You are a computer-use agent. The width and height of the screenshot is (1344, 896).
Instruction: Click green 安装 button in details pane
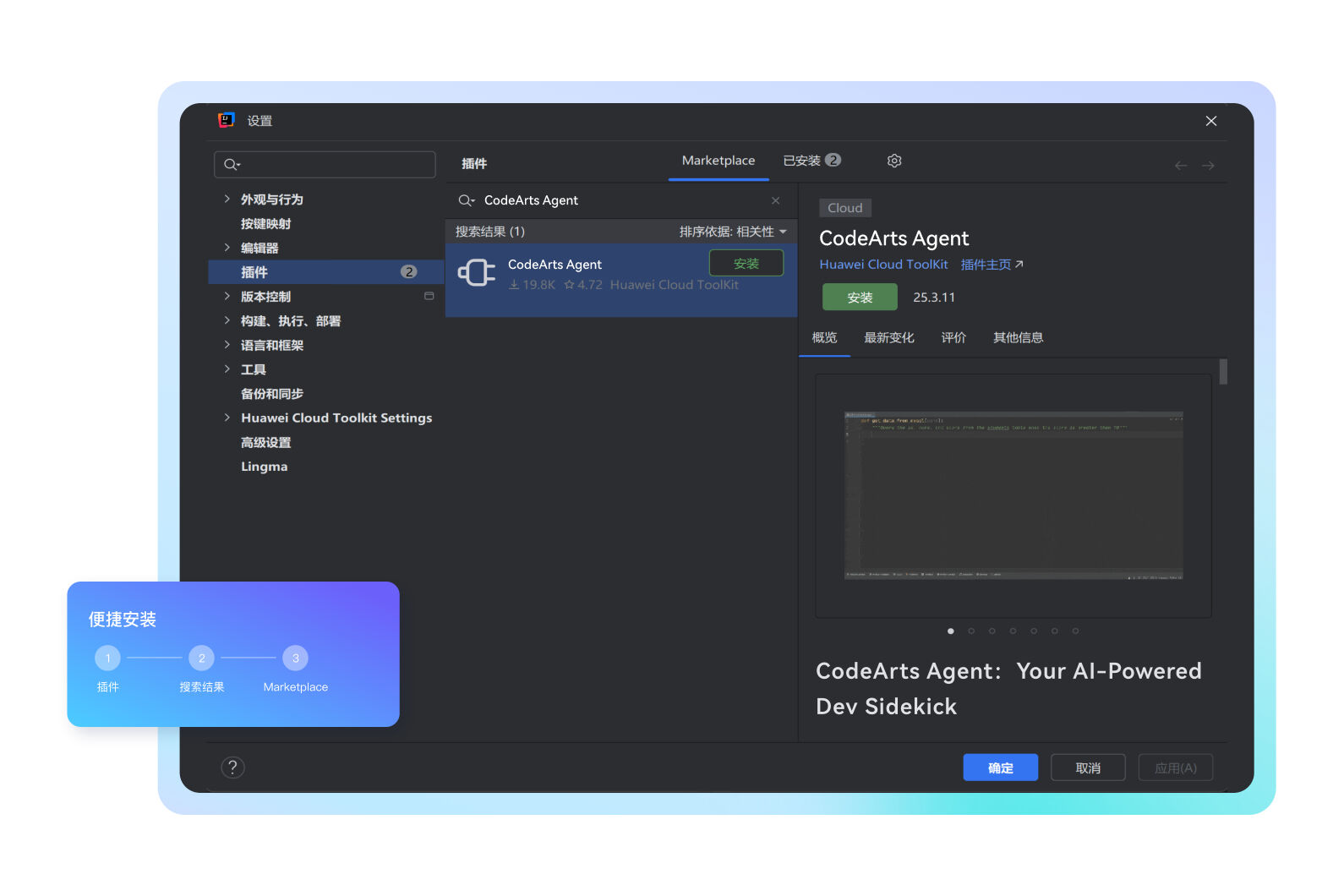(x=859, y=298)
